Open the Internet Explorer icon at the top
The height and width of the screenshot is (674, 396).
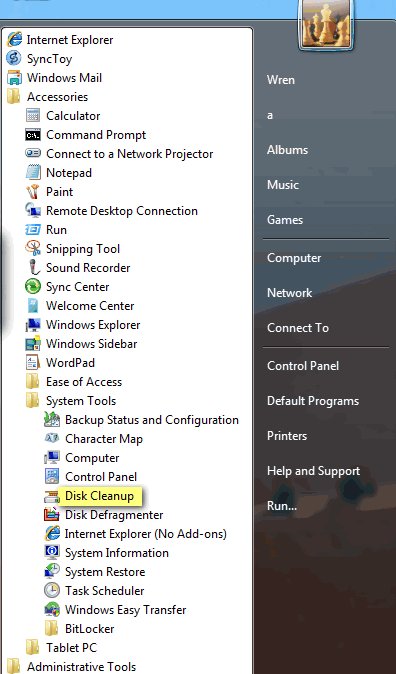(x=14, y=40)
